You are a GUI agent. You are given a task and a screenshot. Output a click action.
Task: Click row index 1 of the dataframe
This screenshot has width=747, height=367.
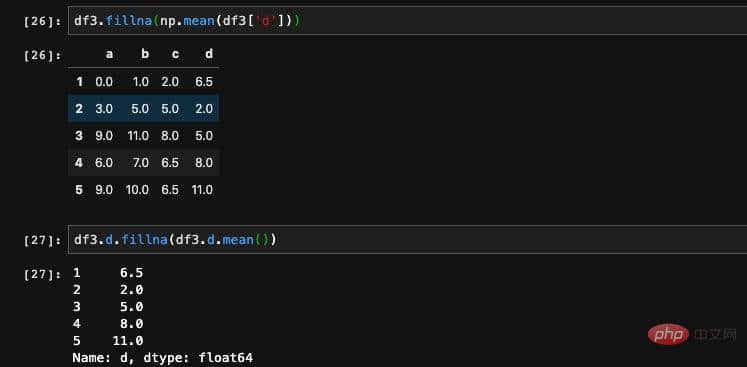click(80, 82)
